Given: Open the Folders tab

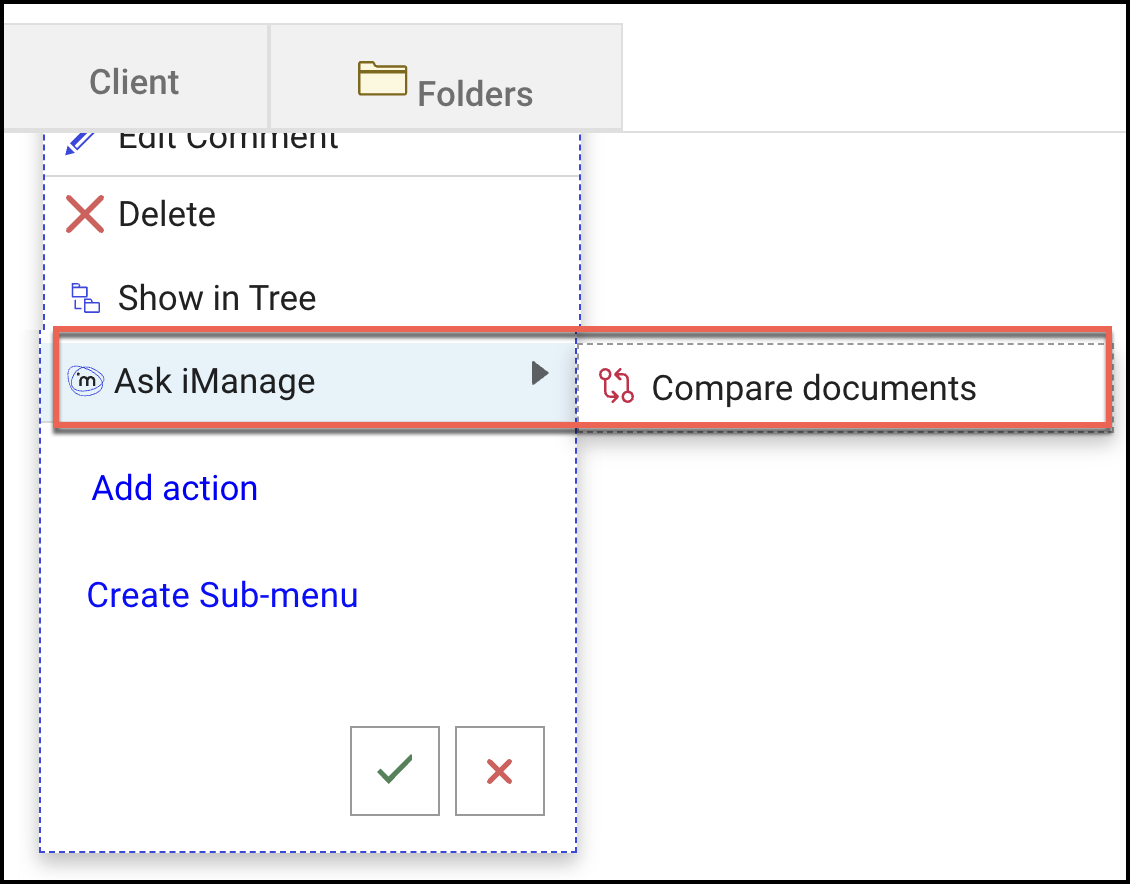Looking at the screenshot, I should tap(474, 94).
